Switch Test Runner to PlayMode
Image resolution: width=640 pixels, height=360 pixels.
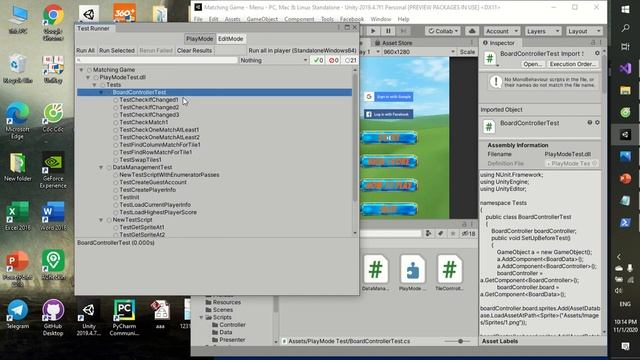(x=200, y=39)
